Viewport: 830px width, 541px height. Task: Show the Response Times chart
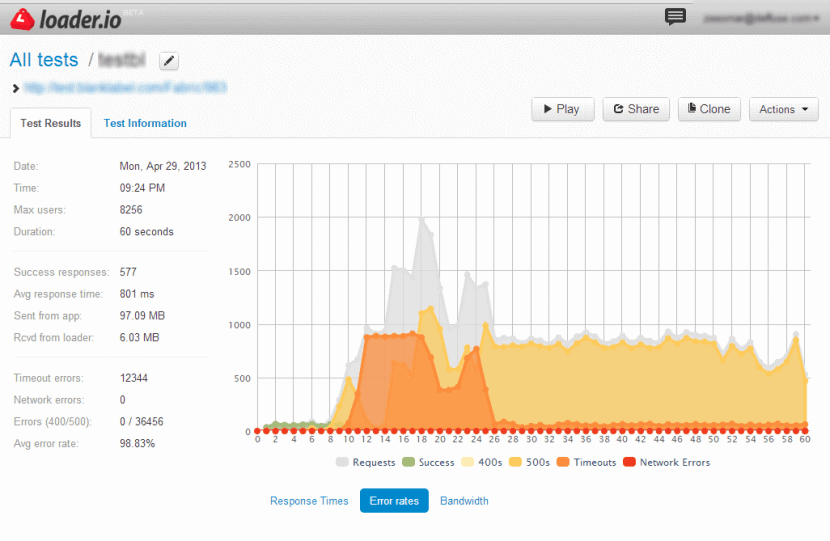point(309,501)
